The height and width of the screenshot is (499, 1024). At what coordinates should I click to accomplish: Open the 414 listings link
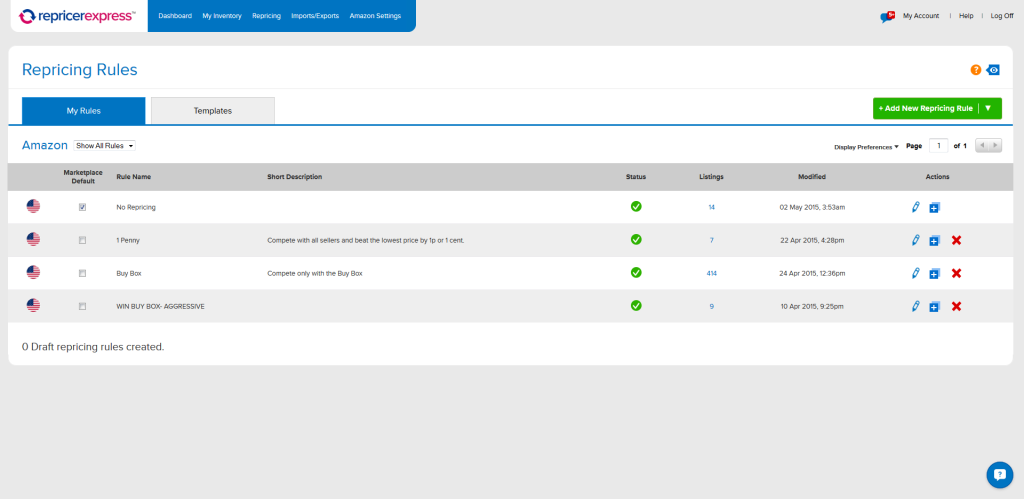click(711, 274)
